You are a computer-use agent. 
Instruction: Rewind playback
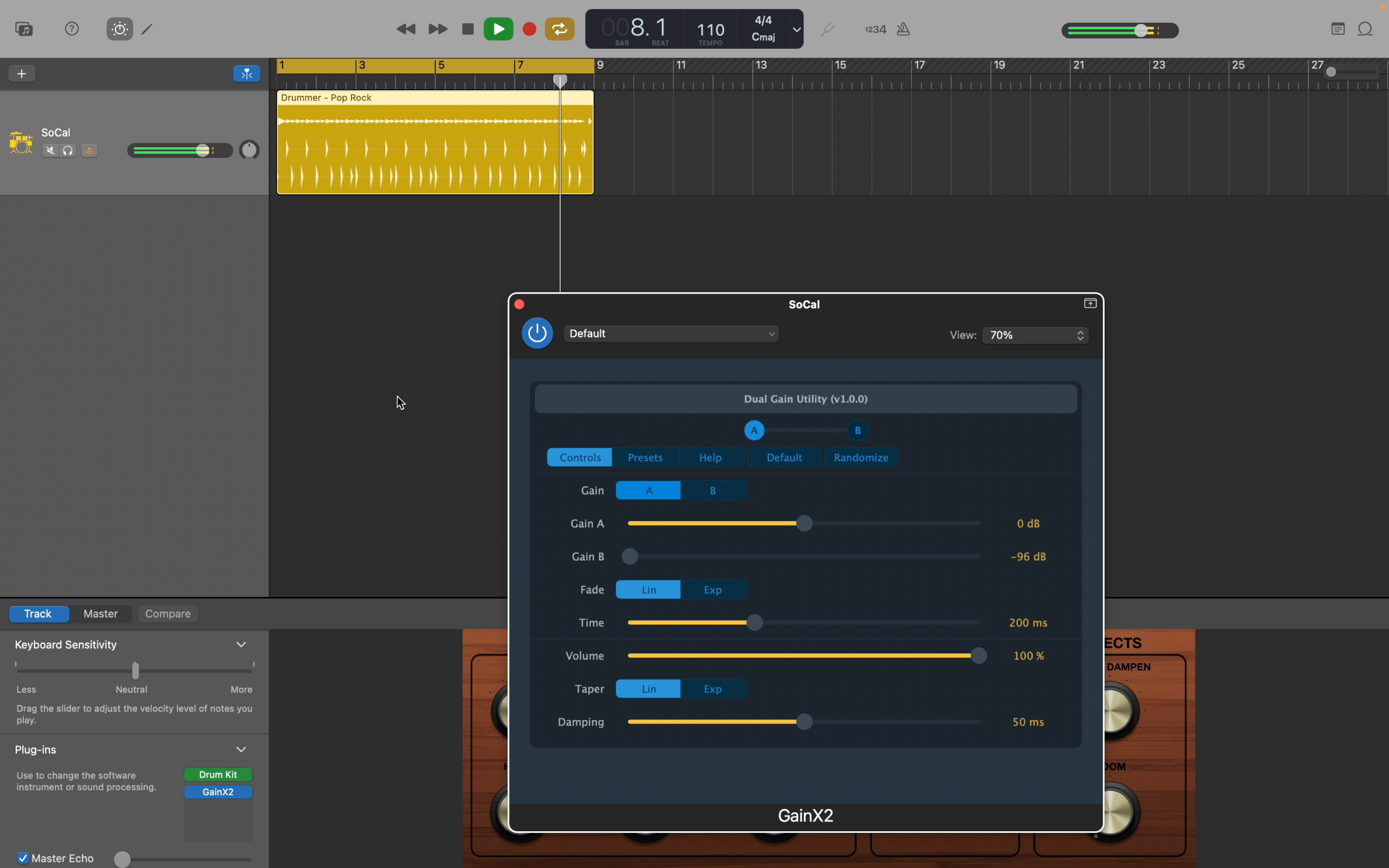[x=406, y=29]
